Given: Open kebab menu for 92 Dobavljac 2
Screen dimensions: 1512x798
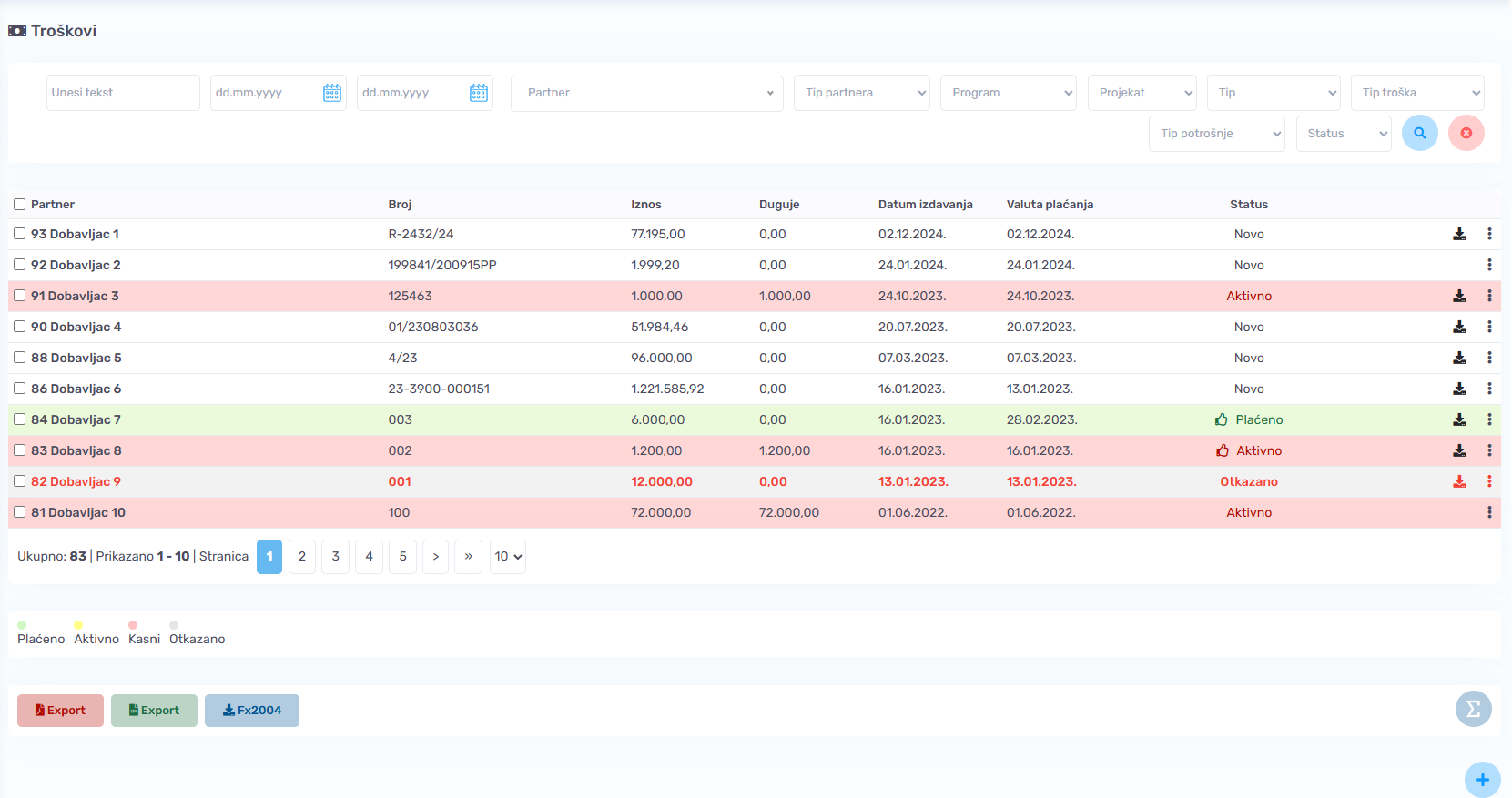Looking at the screenshot, I should (x=1489, y=265).
